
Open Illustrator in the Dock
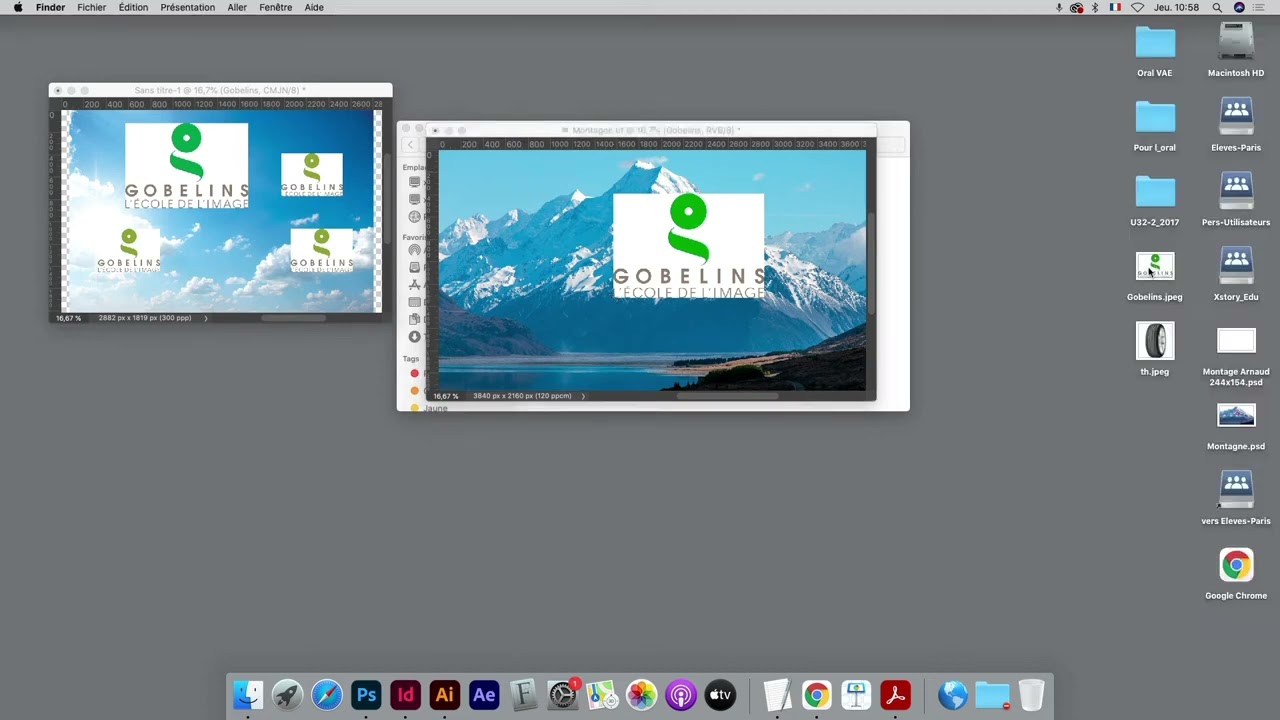(445, 695)
